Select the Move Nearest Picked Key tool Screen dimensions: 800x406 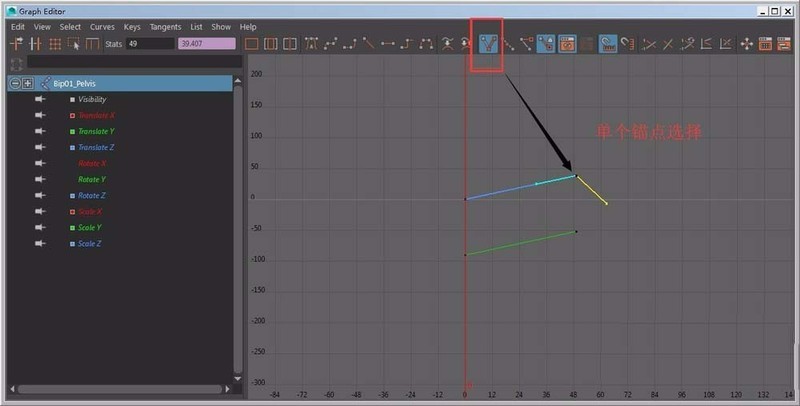pyautogui.click(x=16, y=44)
